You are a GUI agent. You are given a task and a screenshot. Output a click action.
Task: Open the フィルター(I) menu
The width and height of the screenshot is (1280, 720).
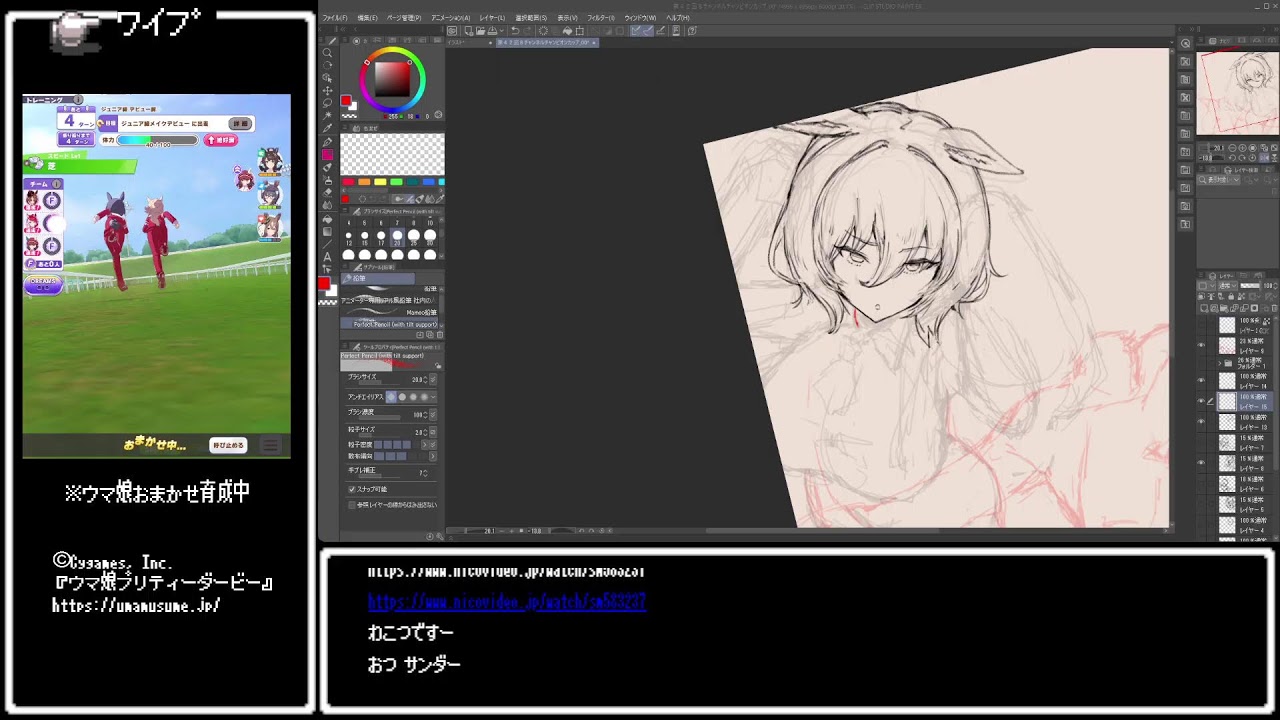click(x=601, y=18)
